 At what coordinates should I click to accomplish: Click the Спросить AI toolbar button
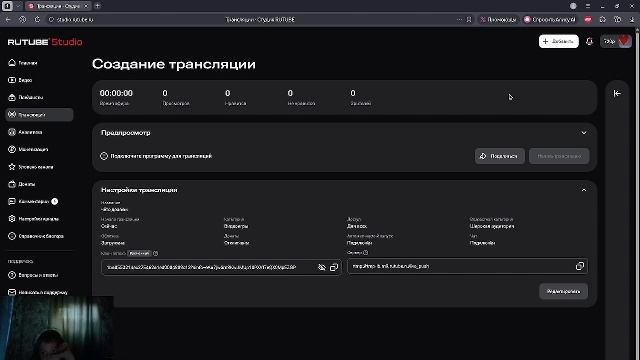pyautogui.click(x=550, y=19)
